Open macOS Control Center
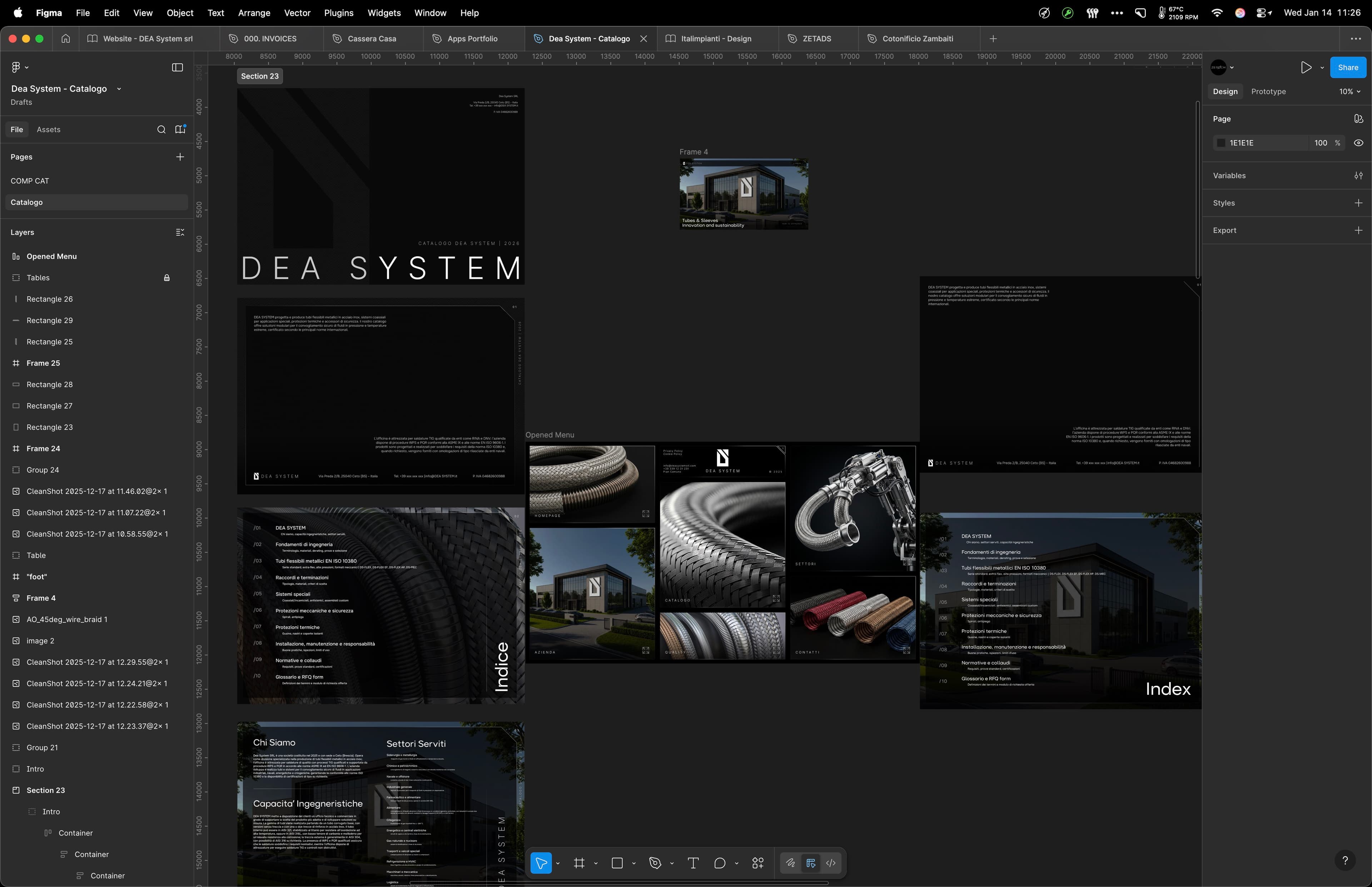 pyautogui.click(x=1264, y=13)
